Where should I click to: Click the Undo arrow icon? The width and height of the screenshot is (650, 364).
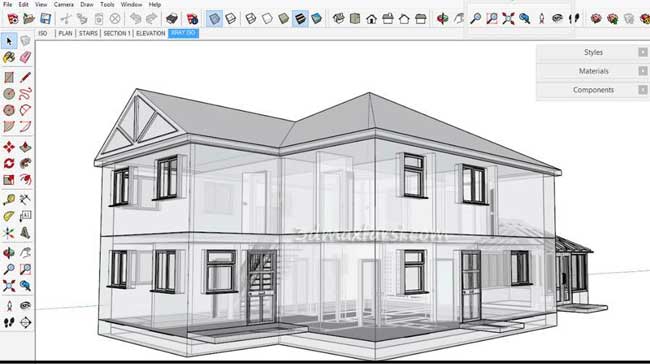136,19
